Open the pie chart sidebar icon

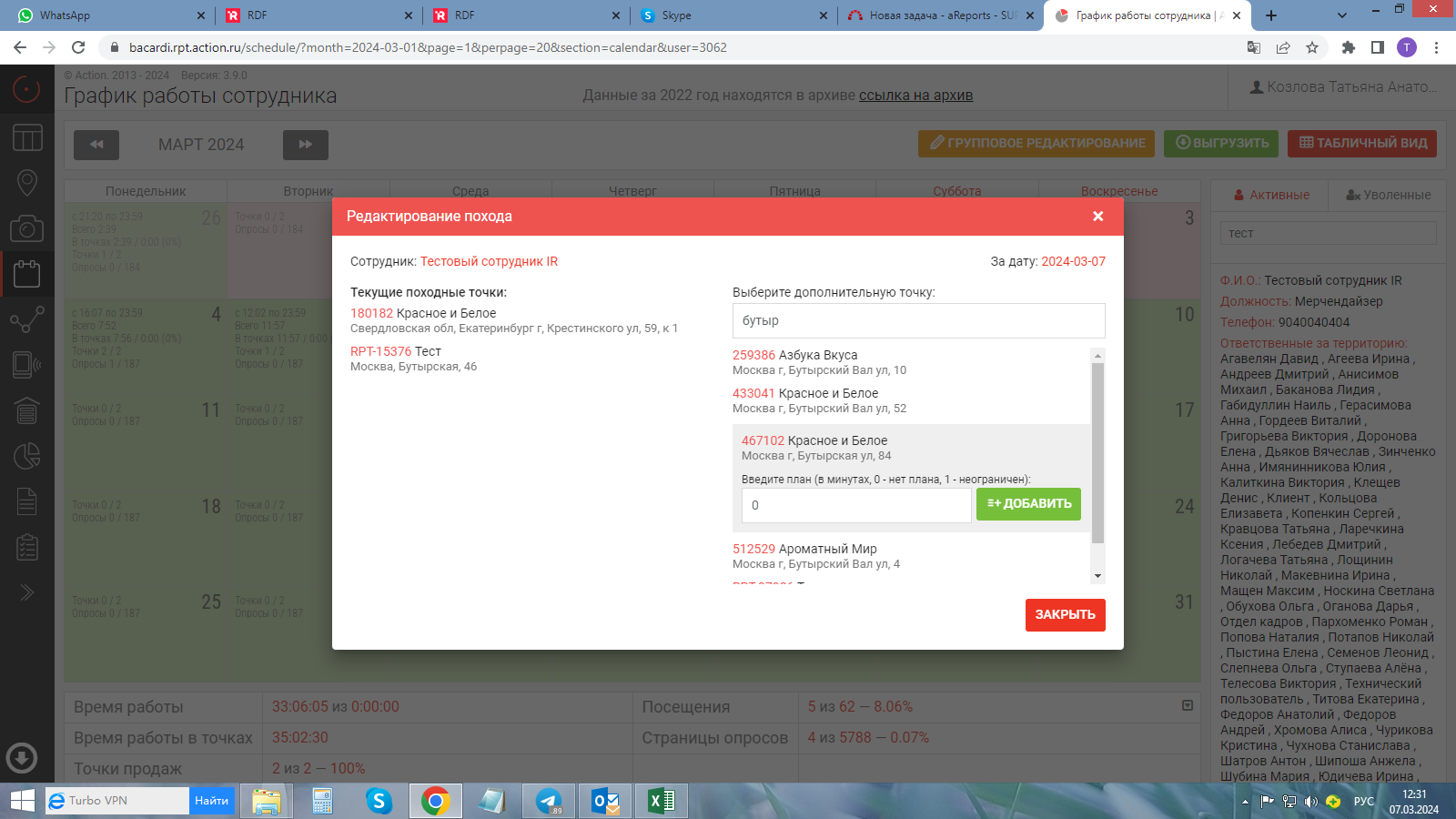click(x=26, y=456)
